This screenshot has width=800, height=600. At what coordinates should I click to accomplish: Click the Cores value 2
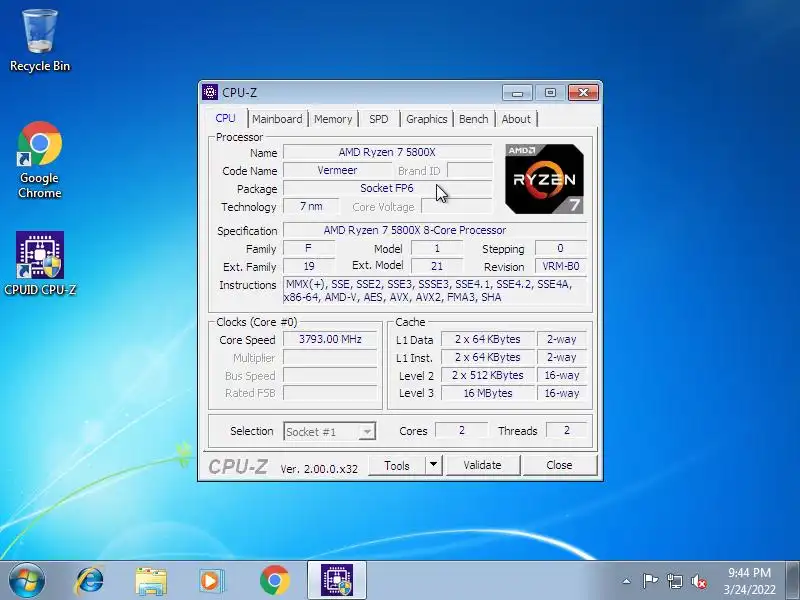click(461, 431)
